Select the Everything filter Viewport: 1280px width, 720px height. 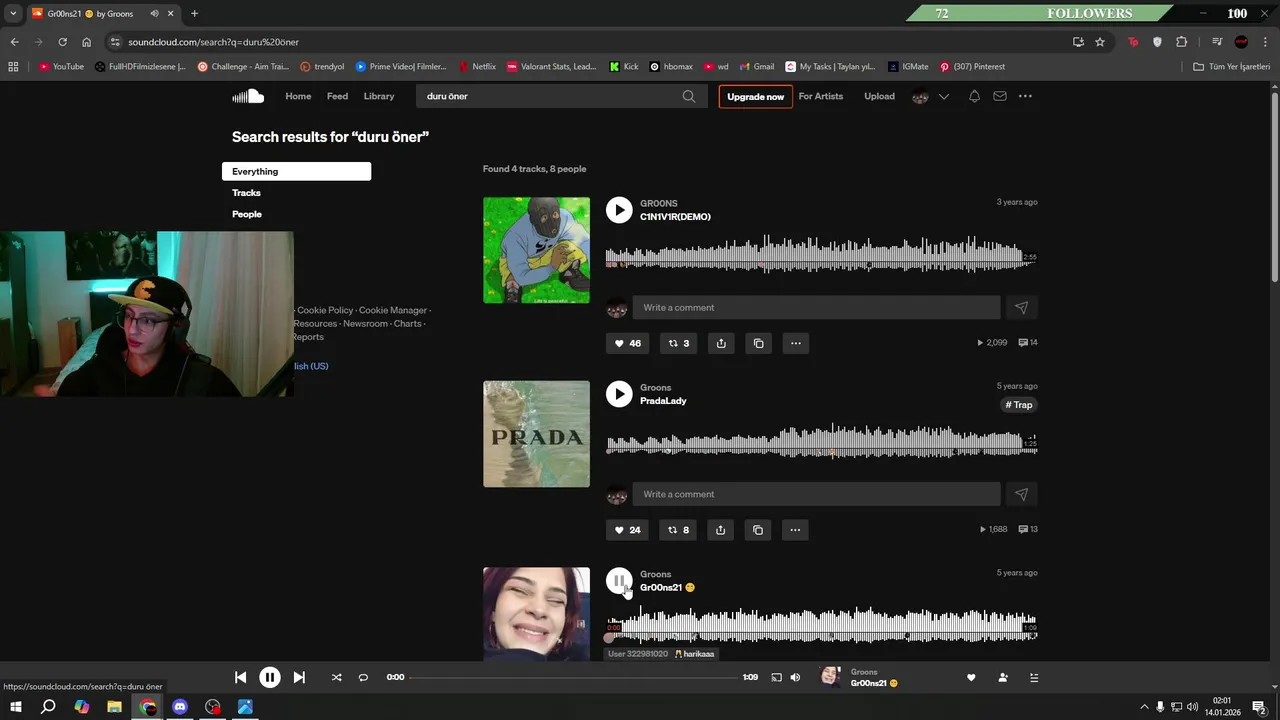point(296,171)
